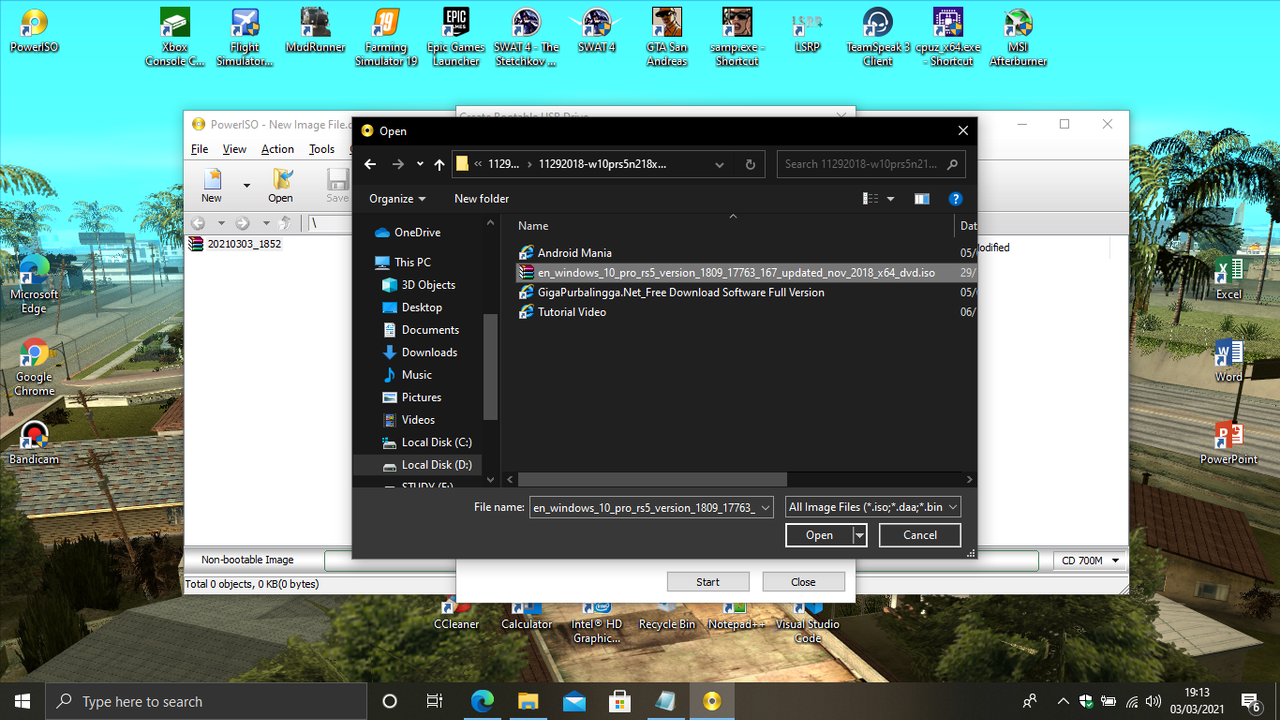Launch Flight Simulator desktop icon
Screen dimensions: 1280x720
point(244,38)
